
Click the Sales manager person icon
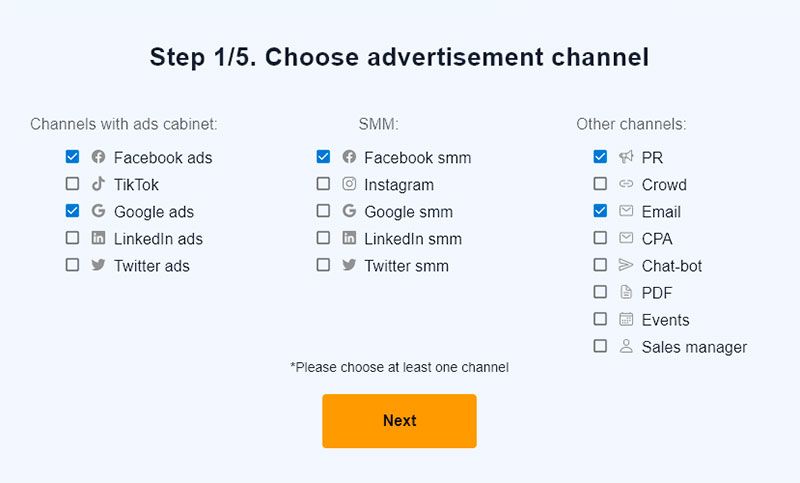click(626, 346)
